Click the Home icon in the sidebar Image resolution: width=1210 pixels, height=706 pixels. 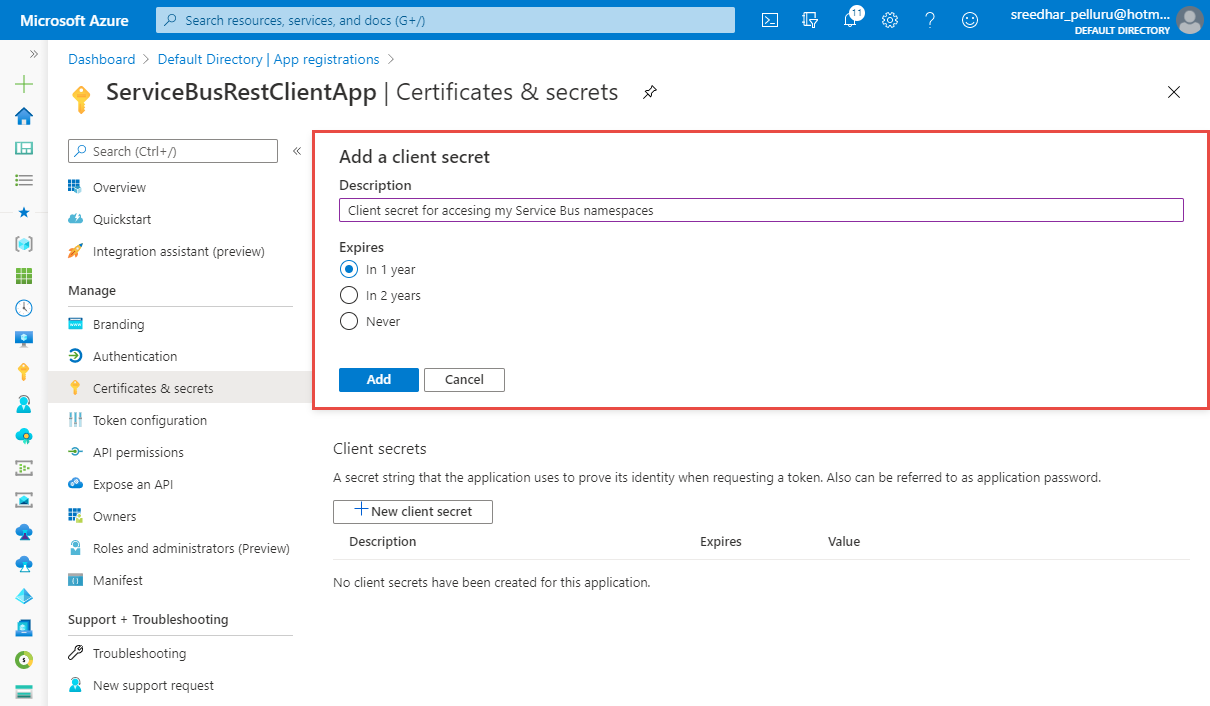click(23, 116)
